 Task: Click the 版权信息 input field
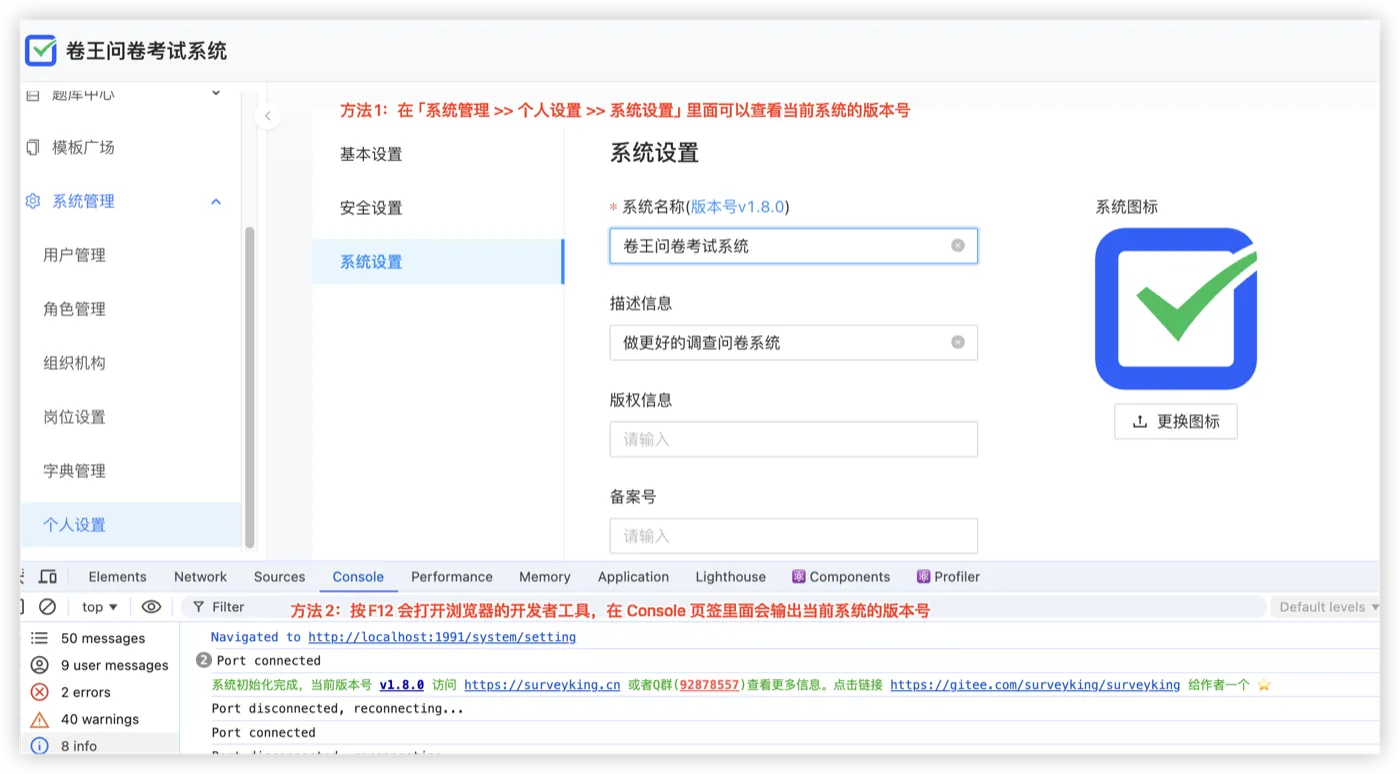pos(794,439)
